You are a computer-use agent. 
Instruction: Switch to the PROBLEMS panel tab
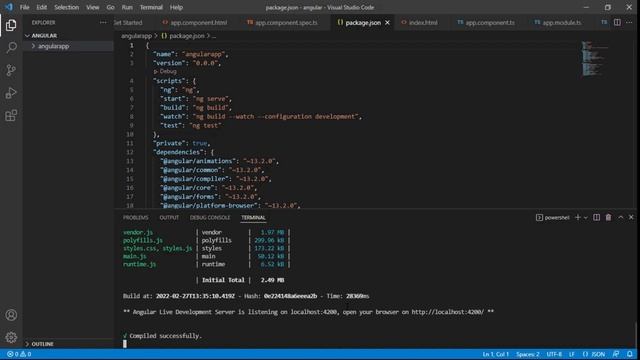[136, 218]
